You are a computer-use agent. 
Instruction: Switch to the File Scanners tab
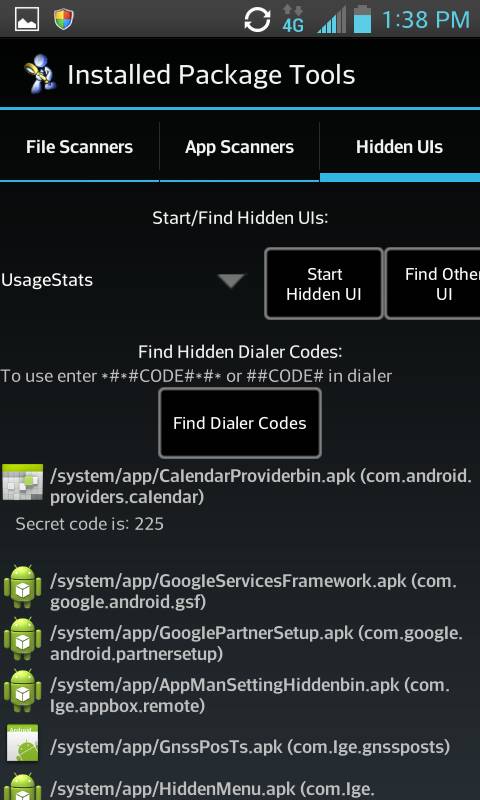pyautogui.click(x=80, y=147)
